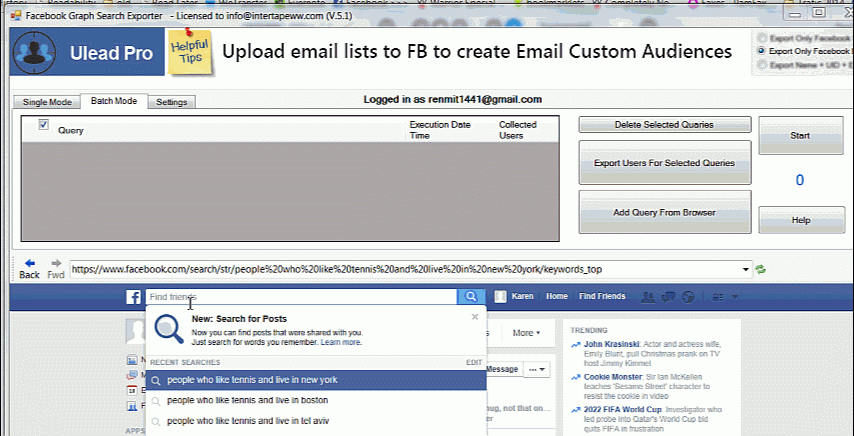Click trending arrow next to 2022 FIFA World Cup
The image size is (854, 436).
[576, 410]
